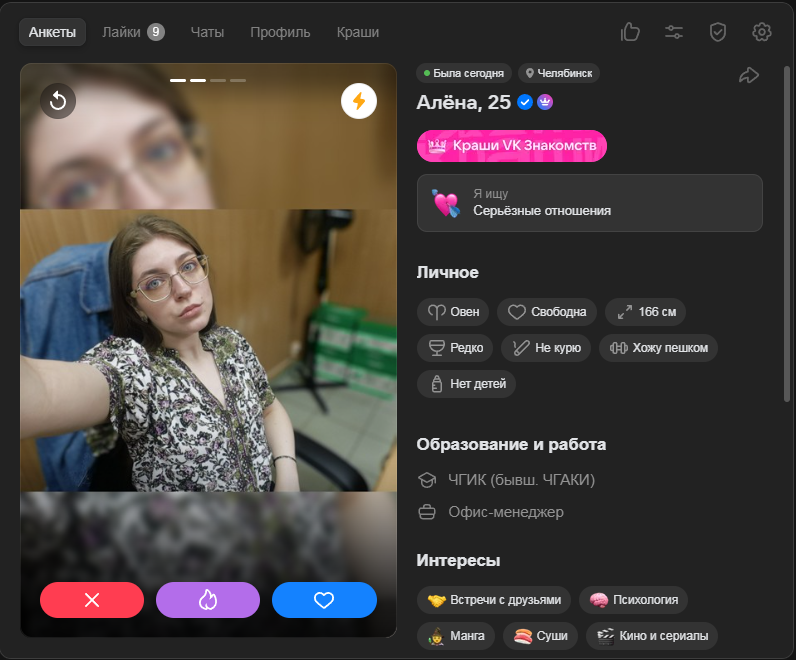
Task: Click the Встречи с друзьями interest chip
Action: click(x=494, y=600)
